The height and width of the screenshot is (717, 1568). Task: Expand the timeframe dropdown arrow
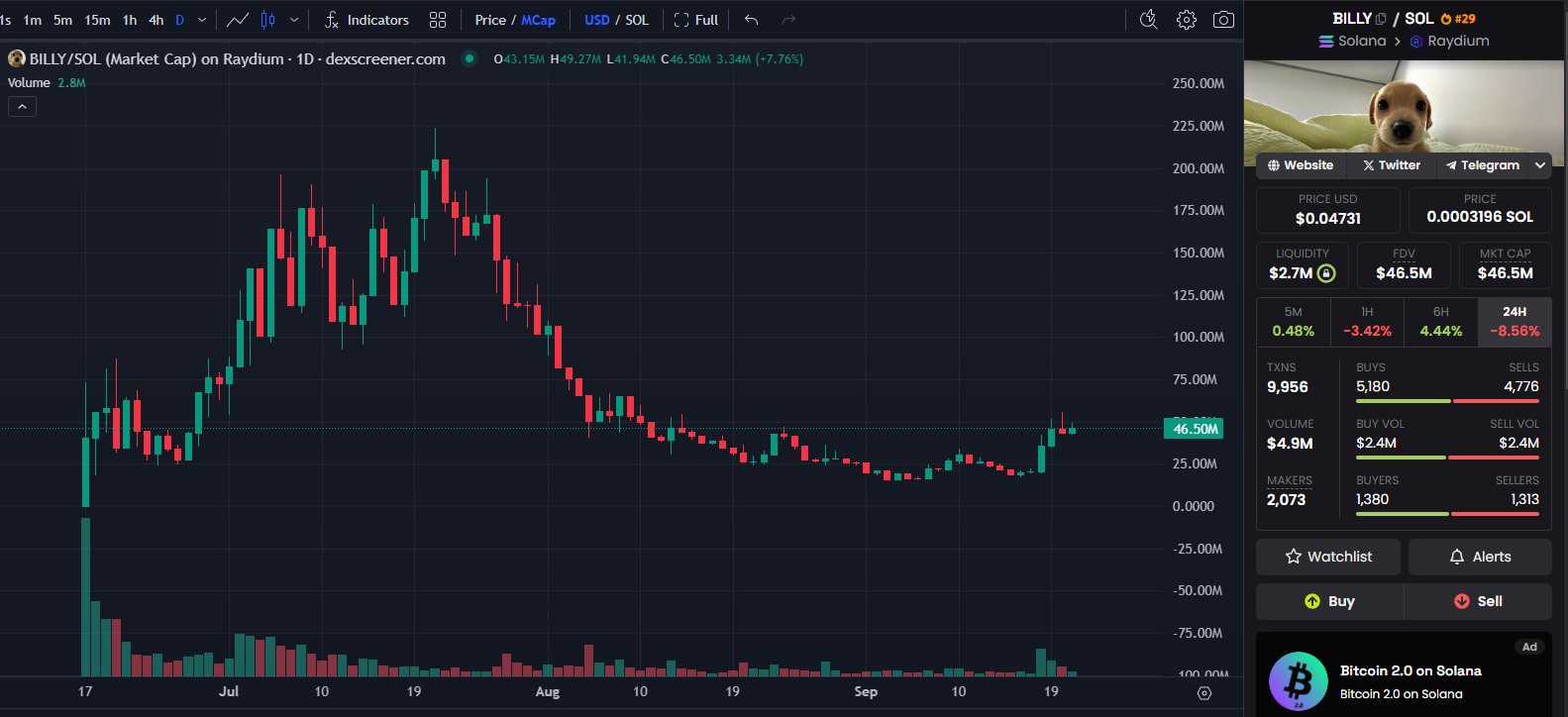[x=202, y=20]
